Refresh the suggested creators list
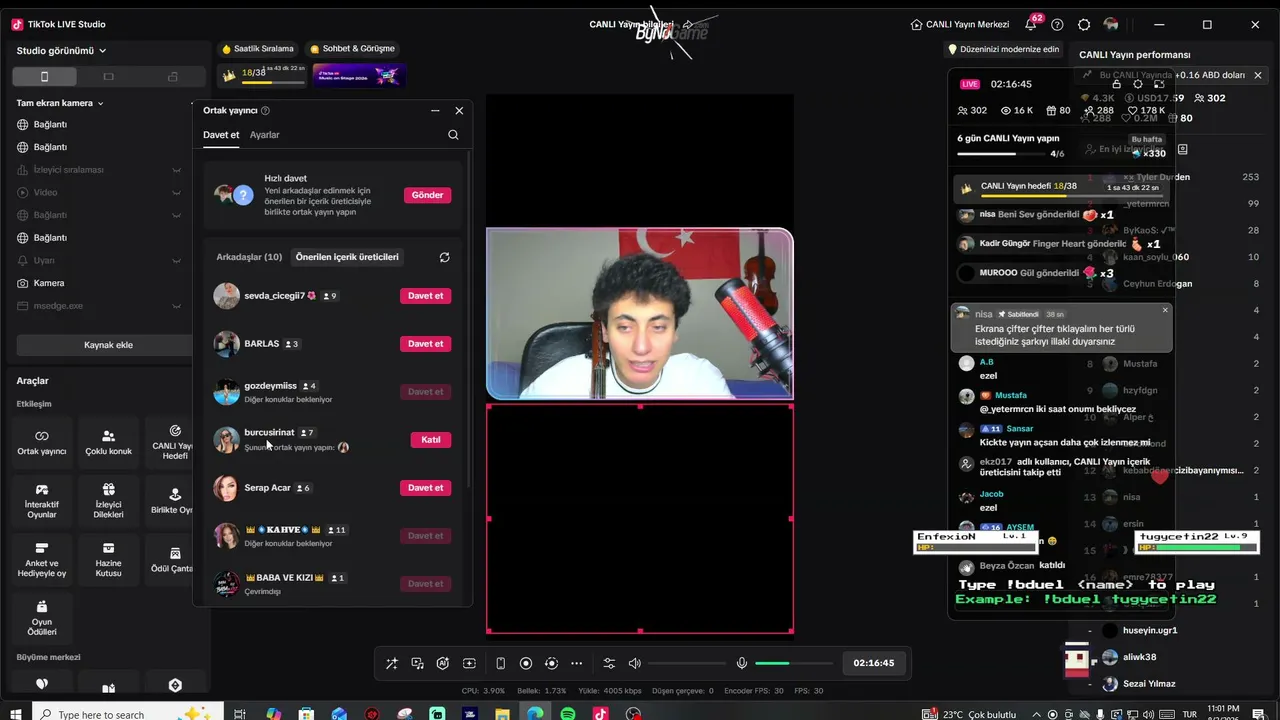The image size is (1280, 720). click(x=445, y=257)
